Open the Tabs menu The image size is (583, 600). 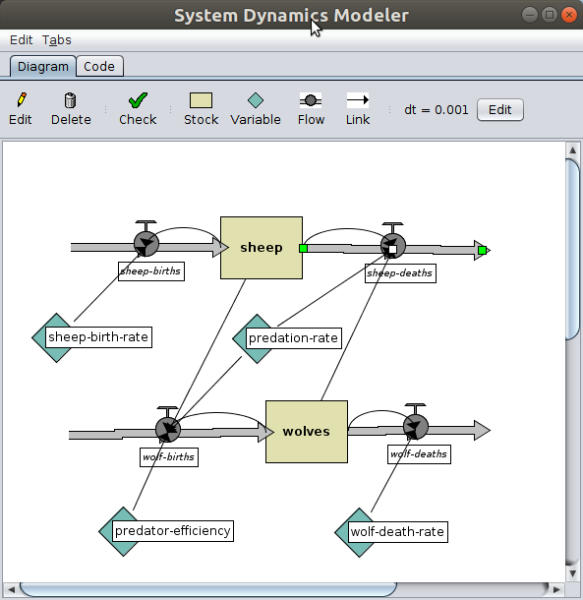(57, 40)
